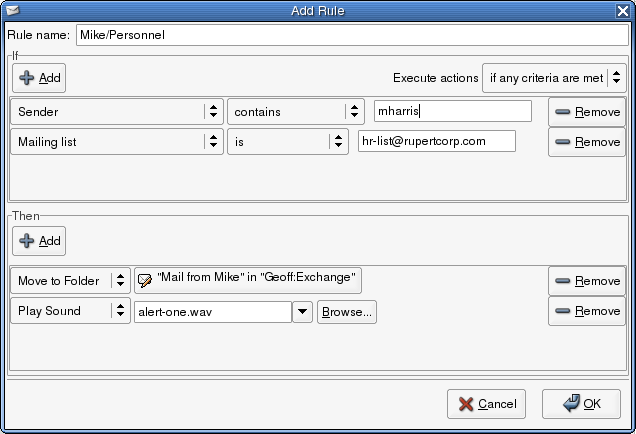Add a new action in the Then section

click(x=40, y=240)
